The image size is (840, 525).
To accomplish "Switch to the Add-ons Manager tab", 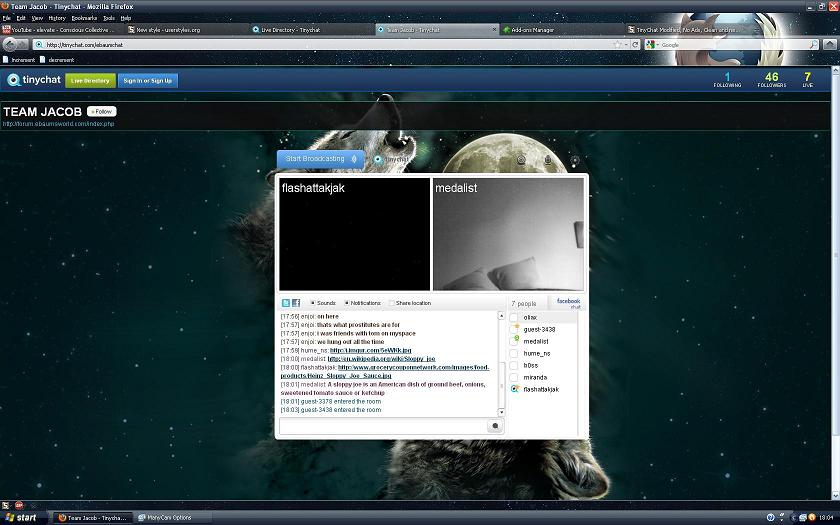I will (560, 30).
